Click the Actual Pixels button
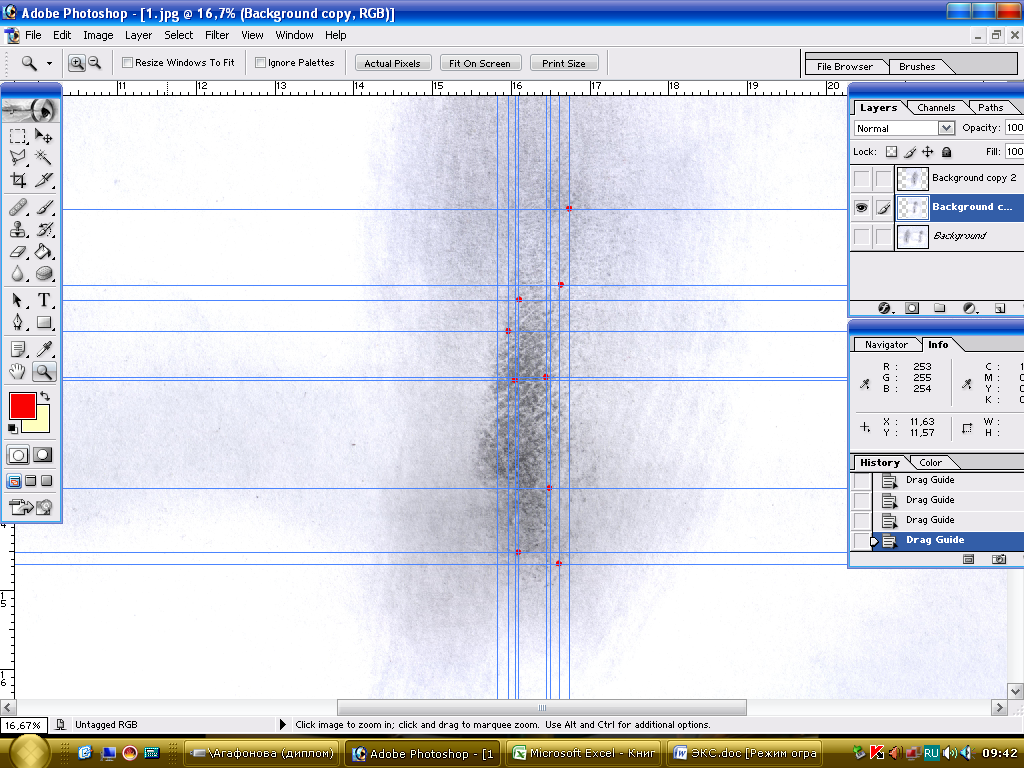 coord(392,63)
